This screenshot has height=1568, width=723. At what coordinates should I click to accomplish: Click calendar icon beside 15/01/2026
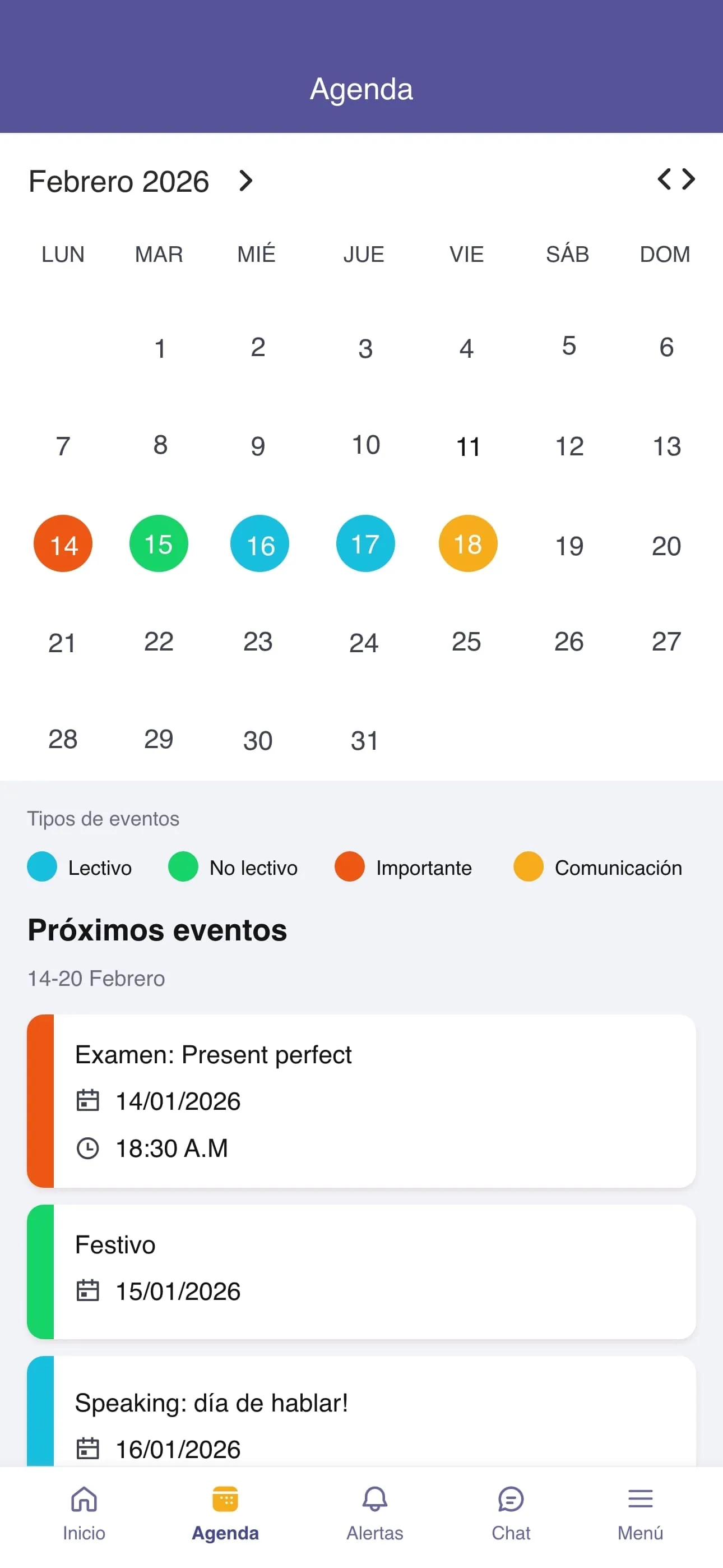pos(87,1290)
